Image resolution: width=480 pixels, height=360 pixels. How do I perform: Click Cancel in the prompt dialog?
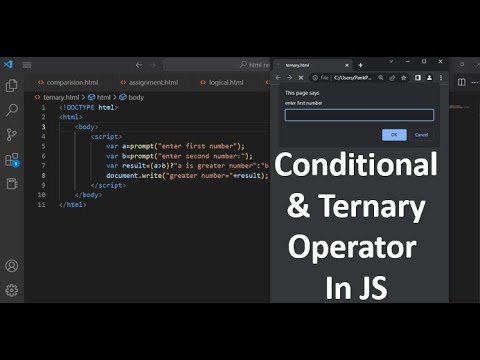pyautogui.click(x=421, y=135)
